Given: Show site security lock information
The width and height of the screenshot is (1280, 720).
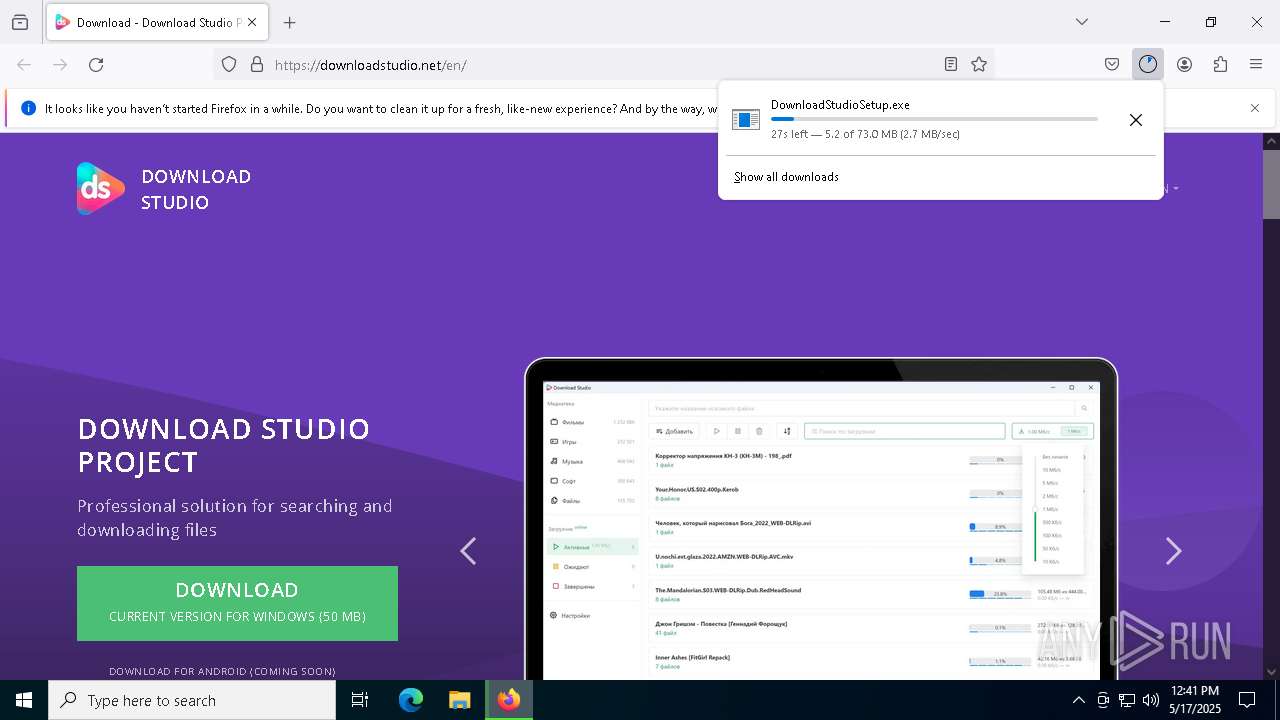Looking at the screenshot, I should click(257, 64).
